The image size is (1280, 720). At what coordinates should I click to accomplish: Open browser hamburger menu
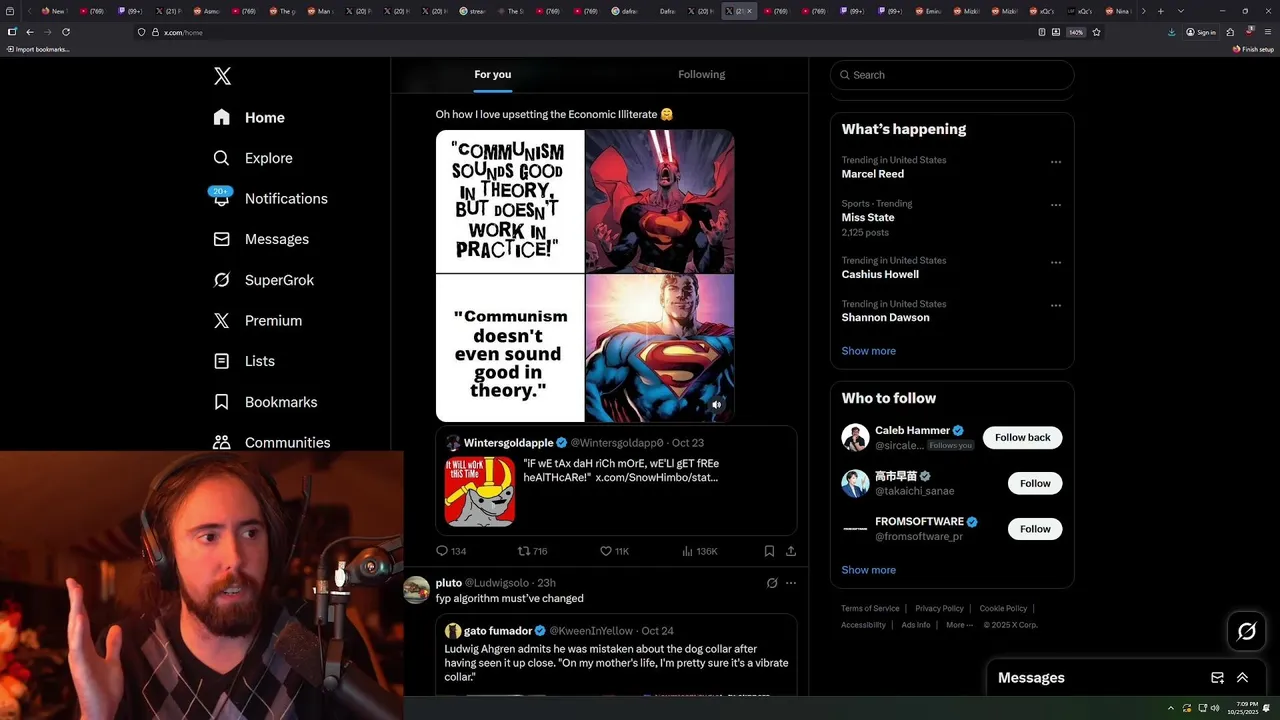click(x=1268, y=32)
